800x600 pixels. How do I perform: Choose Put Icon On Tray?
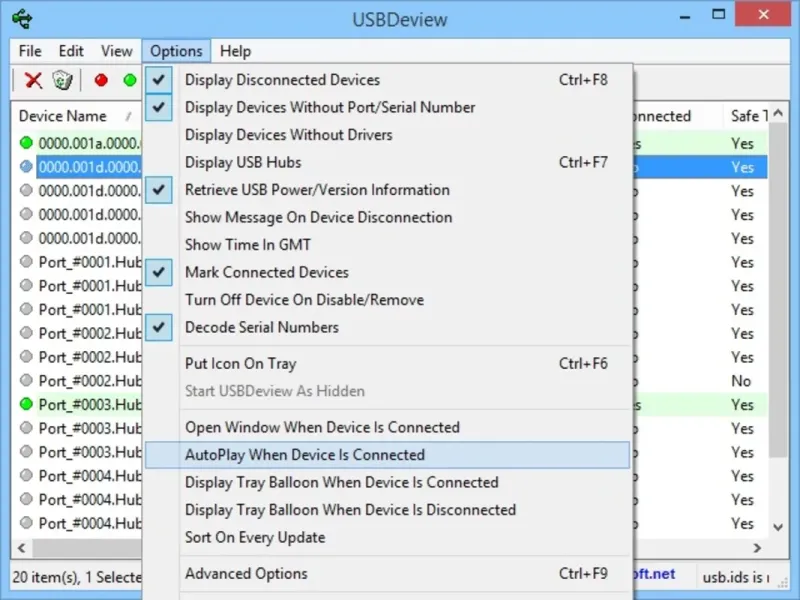[x=387, y=364]
